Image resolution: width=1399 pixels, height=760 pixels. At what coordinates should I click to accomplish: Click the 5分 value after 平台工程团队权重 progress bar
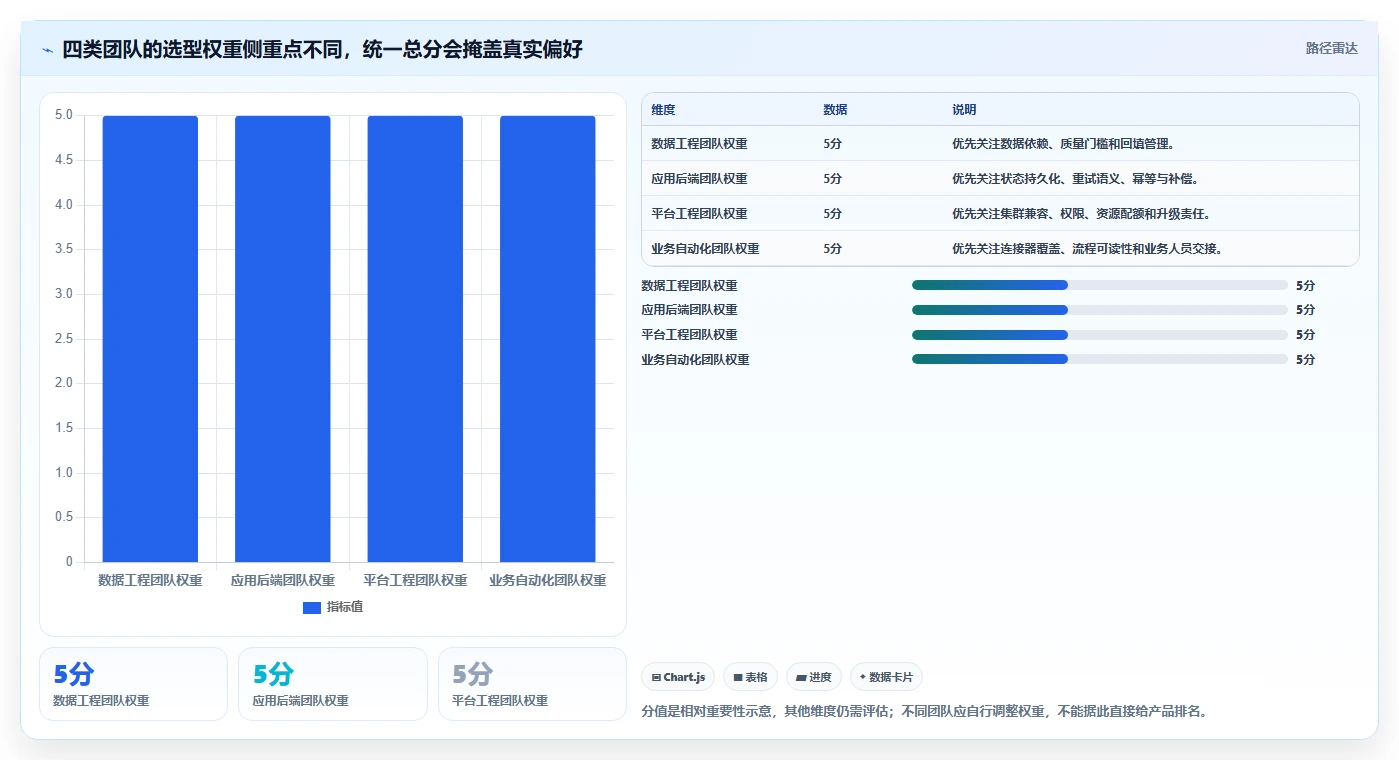[x=1305, y=334]
